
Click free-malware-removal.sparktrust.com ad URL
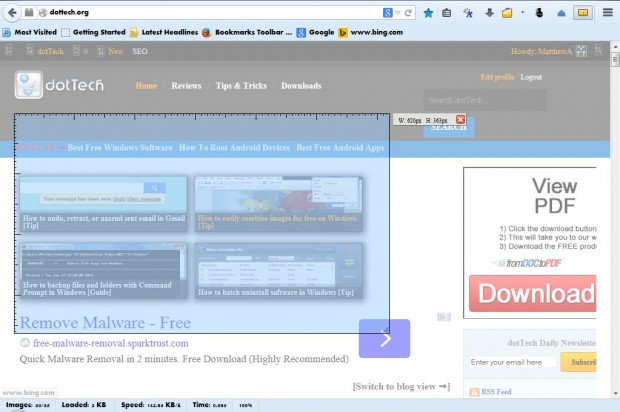(111, 343)
